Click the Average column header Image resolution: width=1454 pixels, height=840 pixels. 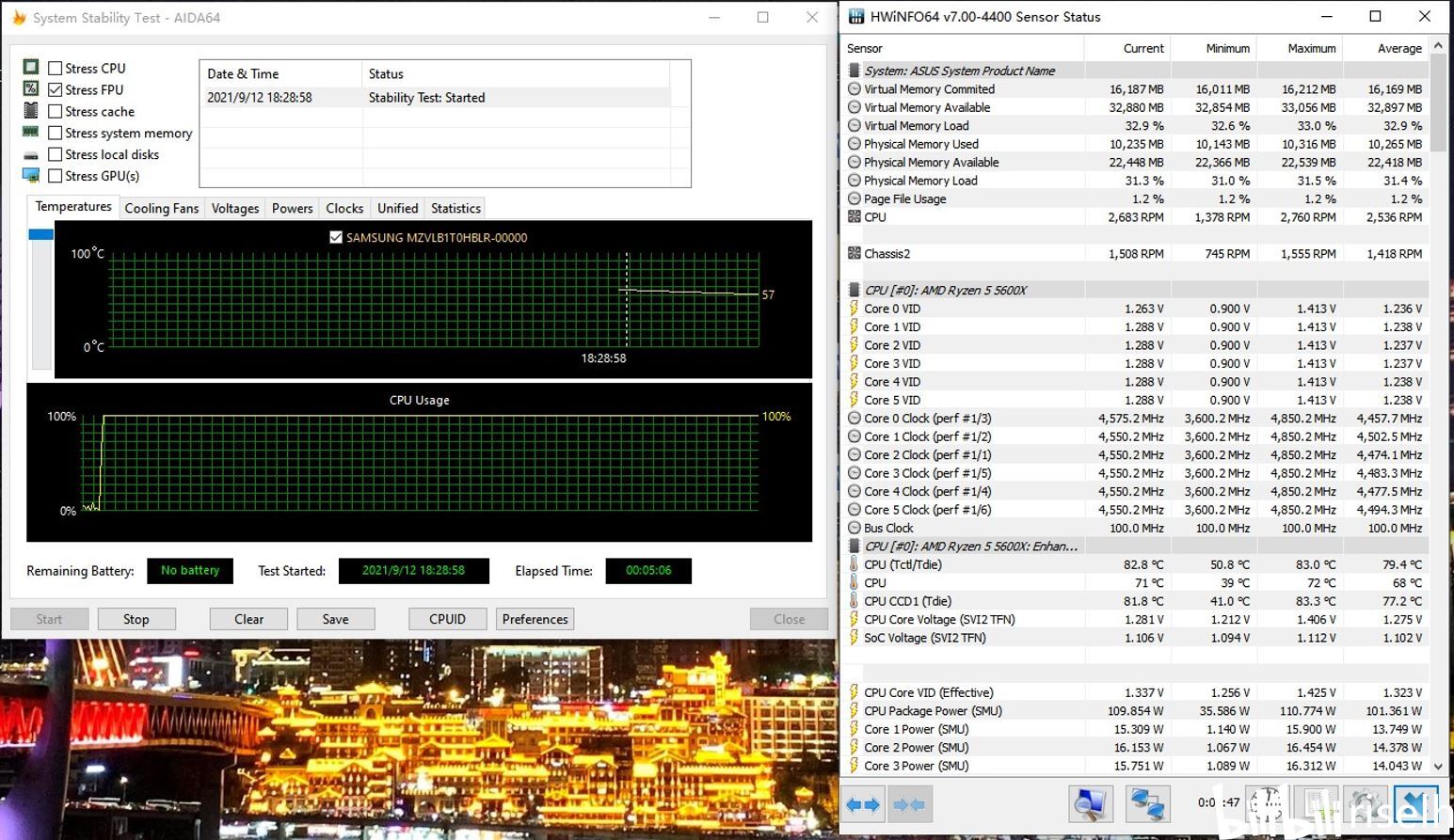tap(1385, 48)
